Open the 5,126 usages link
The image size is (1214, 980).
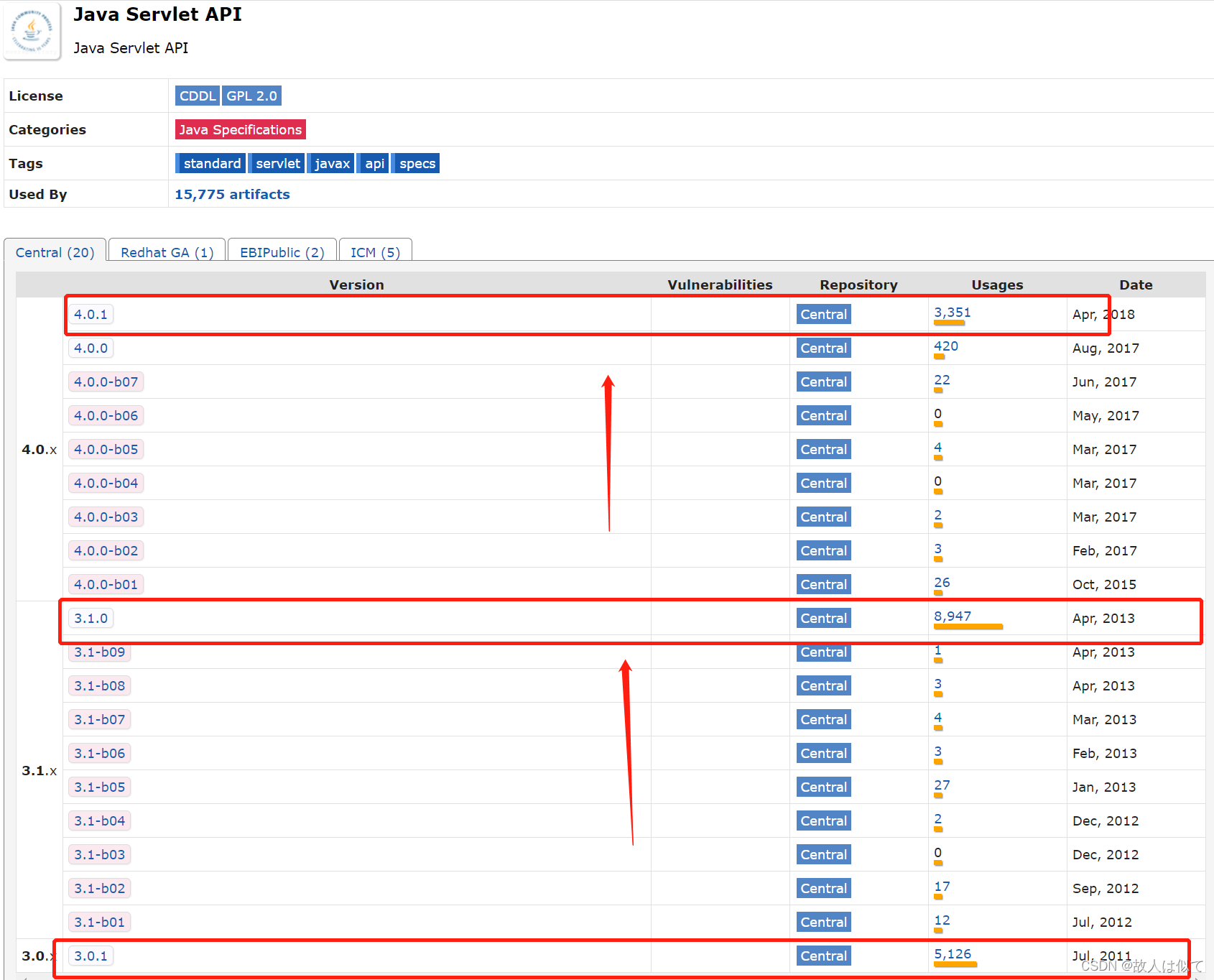953,954
